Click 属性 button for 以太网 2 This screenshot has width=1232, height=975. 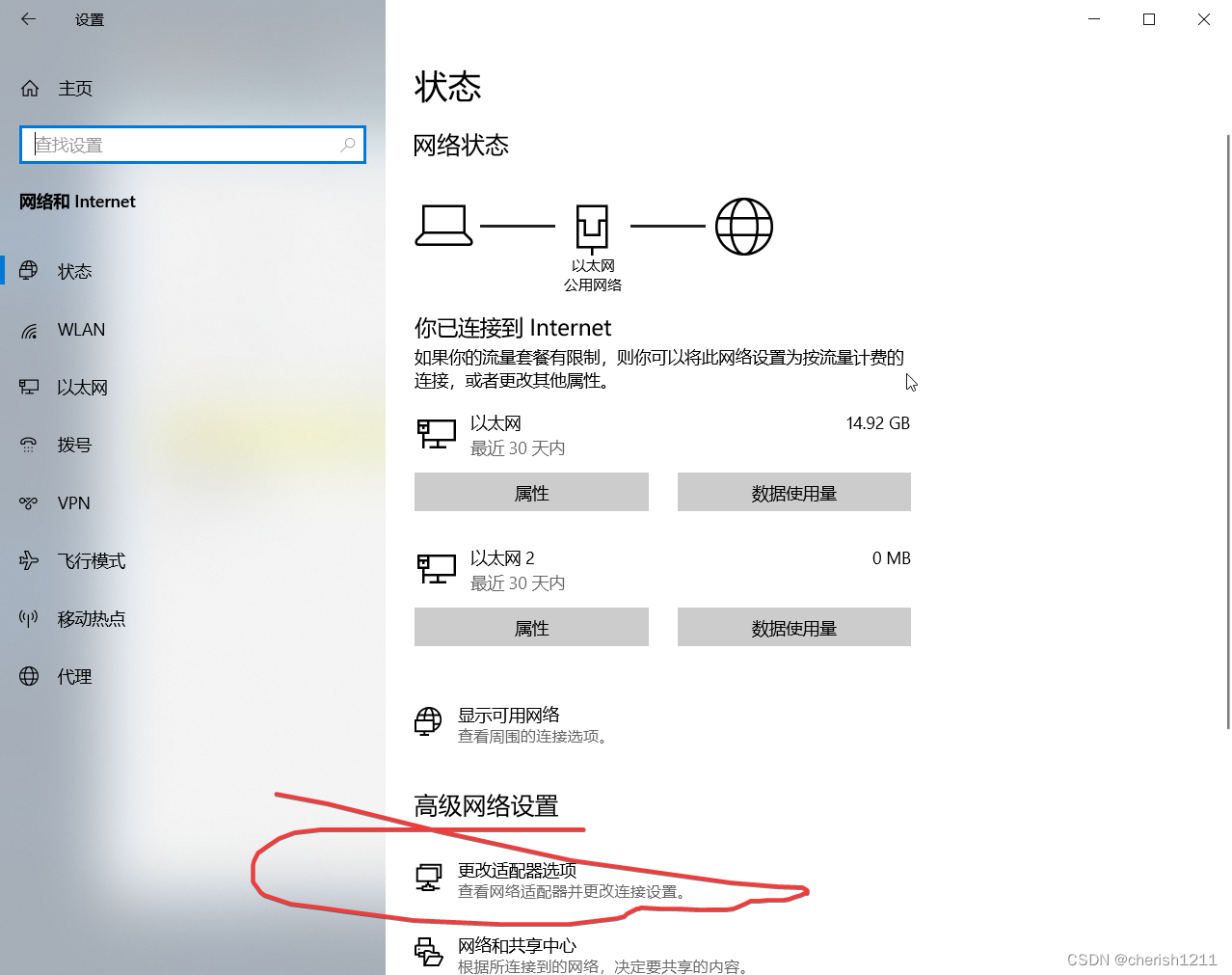tap(531, 627)
